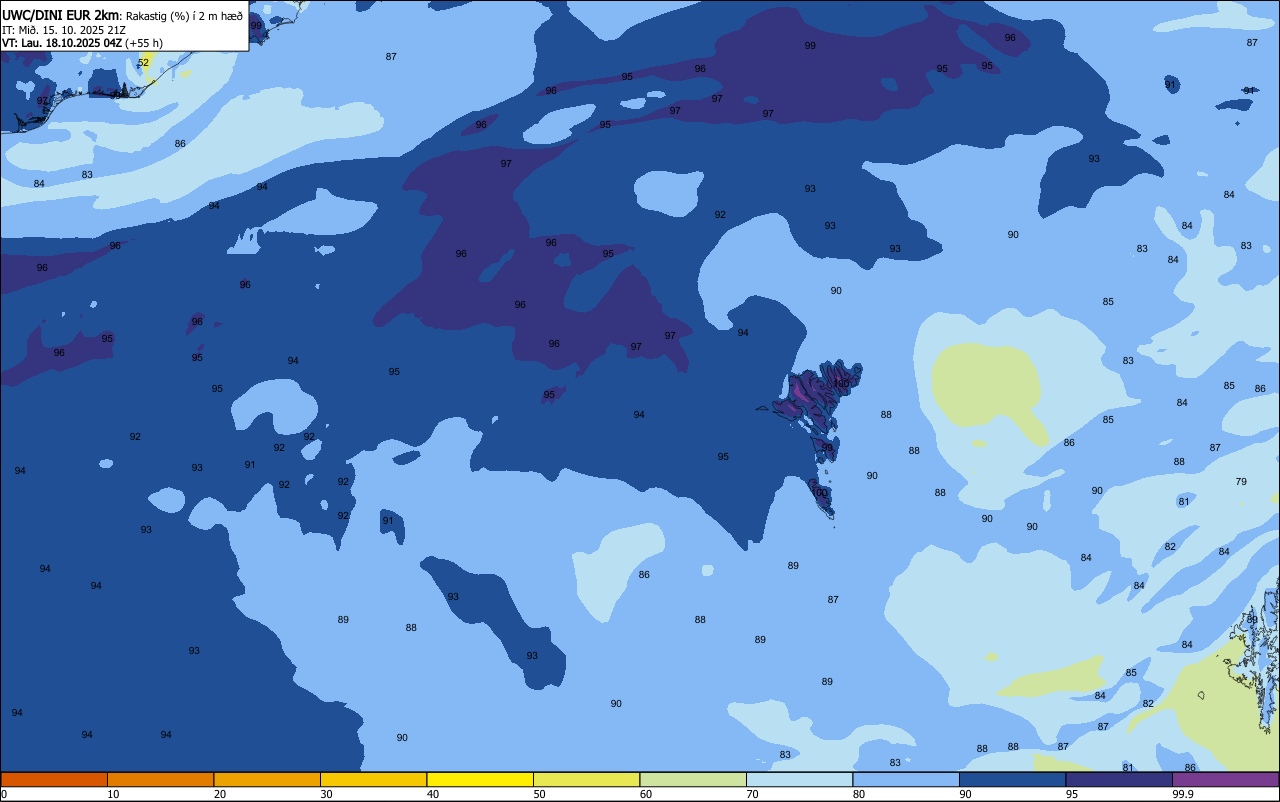Click the 50–60 legend color swatch

click(586, 779)
